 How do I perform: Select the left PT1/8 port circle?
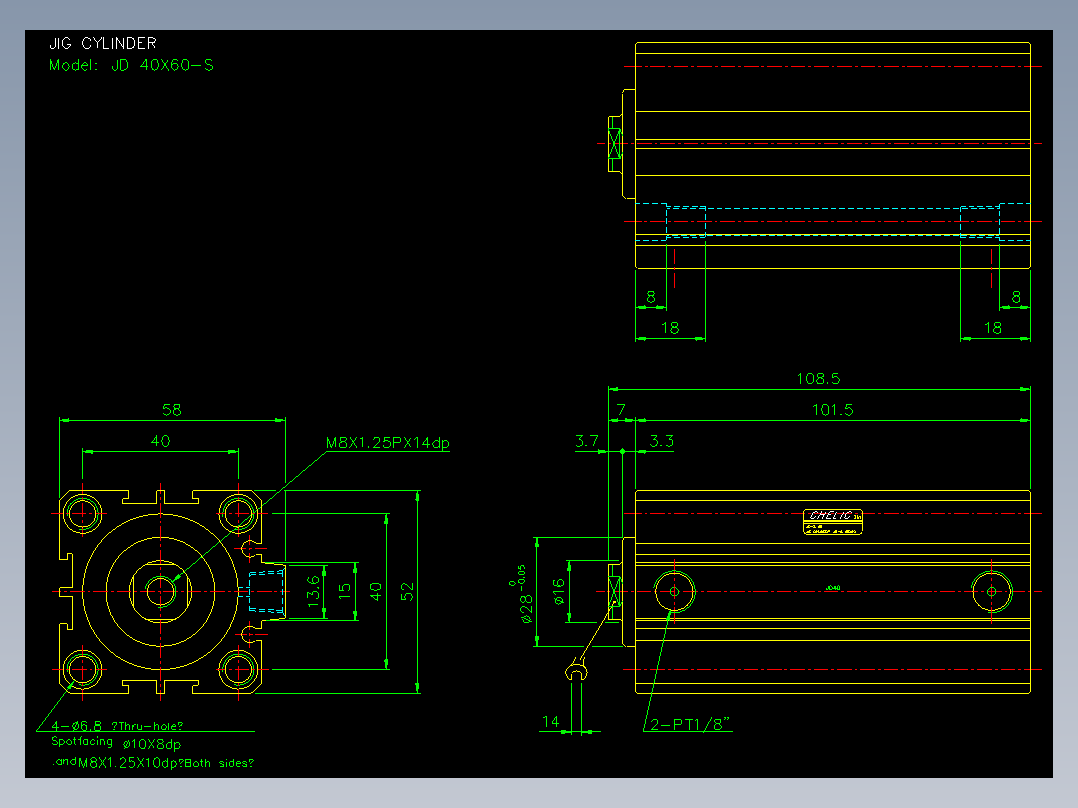[674, 591]
